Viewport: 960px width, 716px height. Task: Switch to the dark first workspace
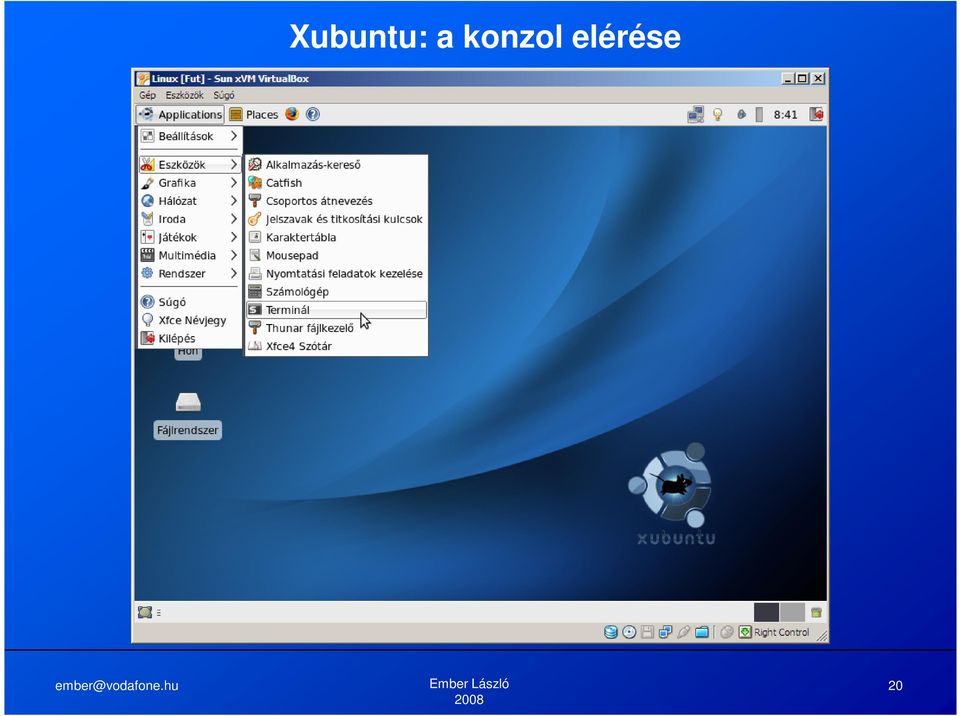(x=767, y=612)
